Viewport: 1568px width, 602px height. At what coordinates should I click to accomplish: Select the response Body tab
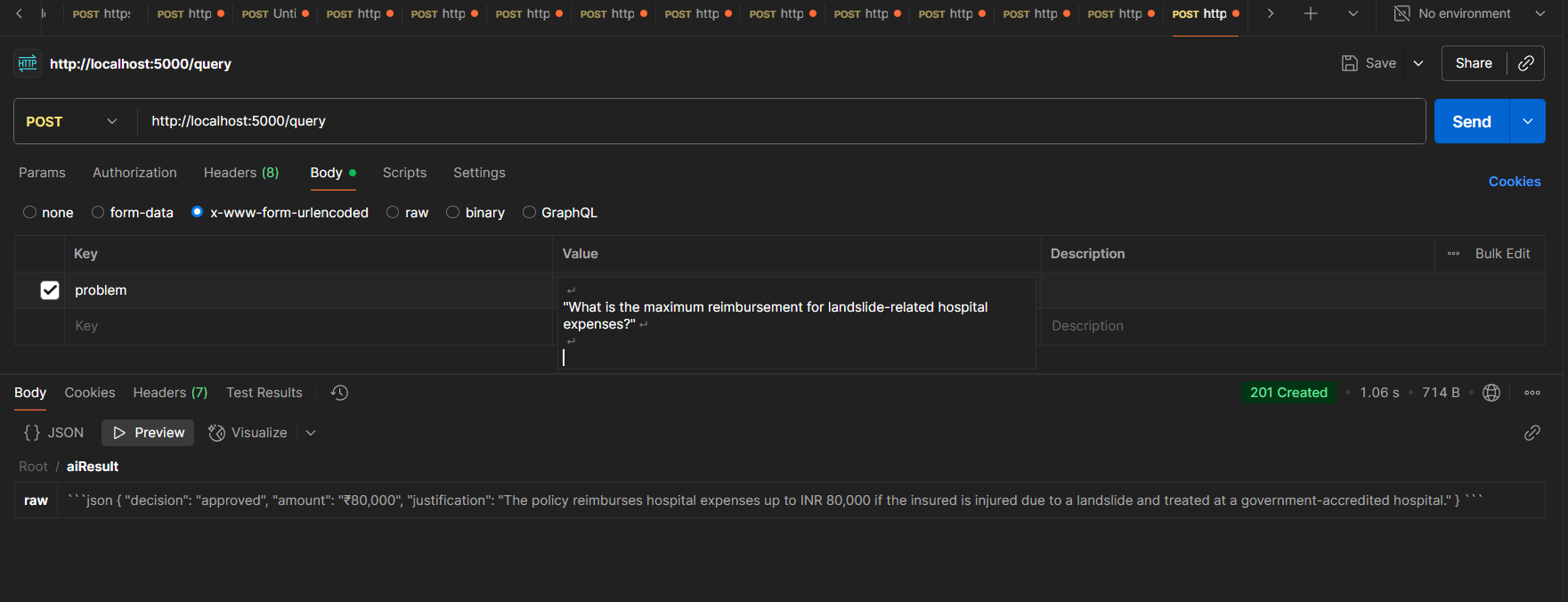[30, 393]
